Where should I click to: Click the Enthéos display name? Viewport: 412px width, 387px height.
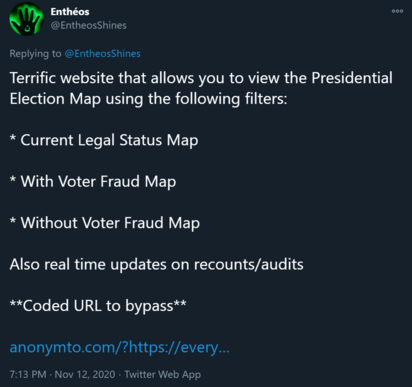click(70, 12)
